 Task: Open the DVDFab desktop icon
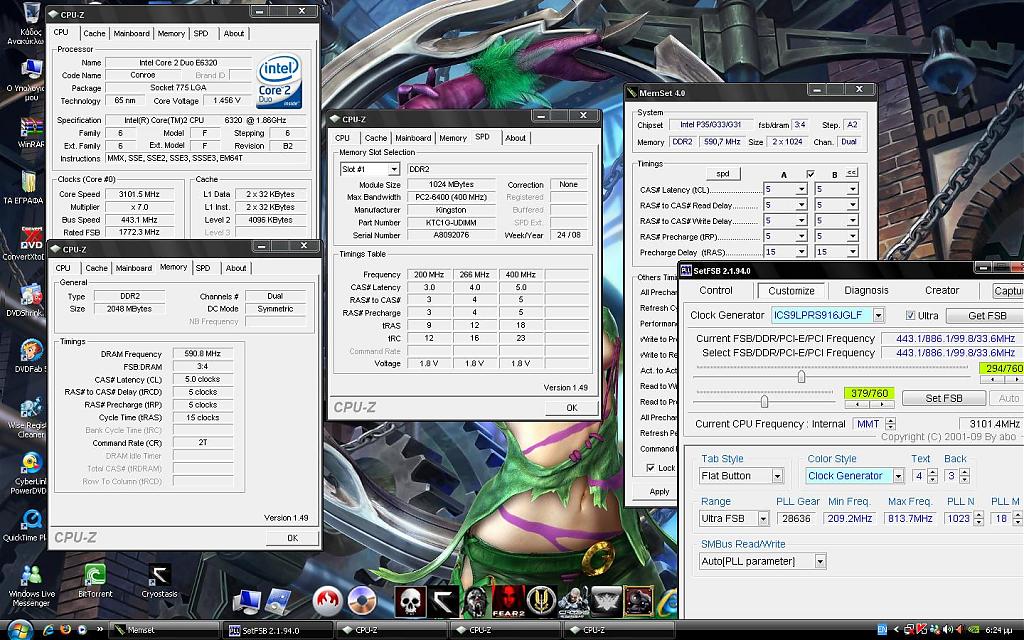click(29, 357)
